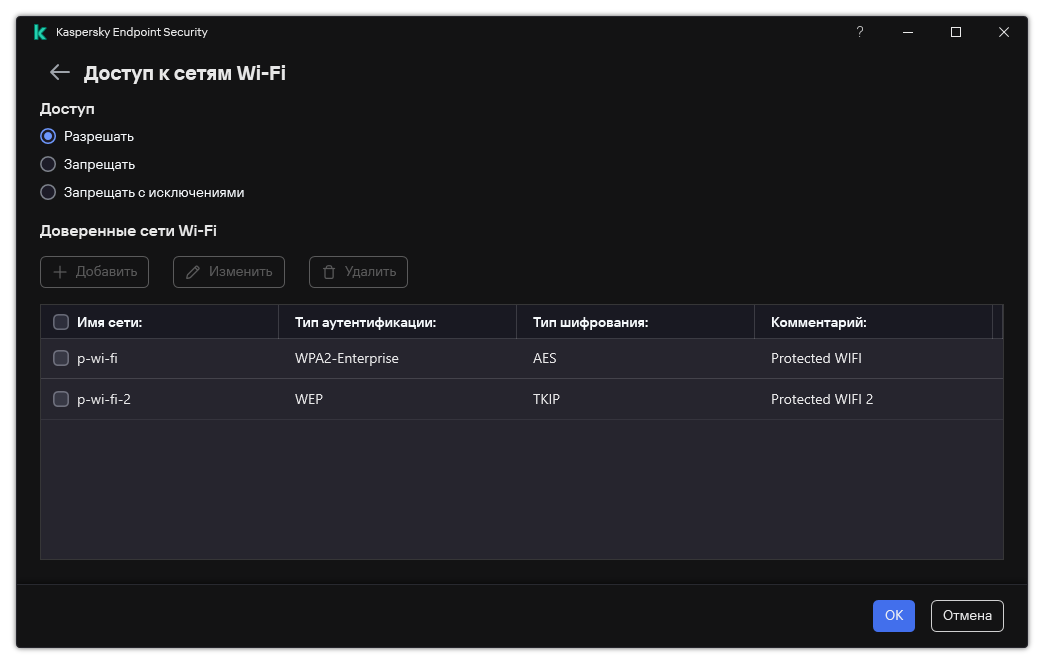
Task: Choose Запрещать с исключениями option
Action: coord(48,192)
